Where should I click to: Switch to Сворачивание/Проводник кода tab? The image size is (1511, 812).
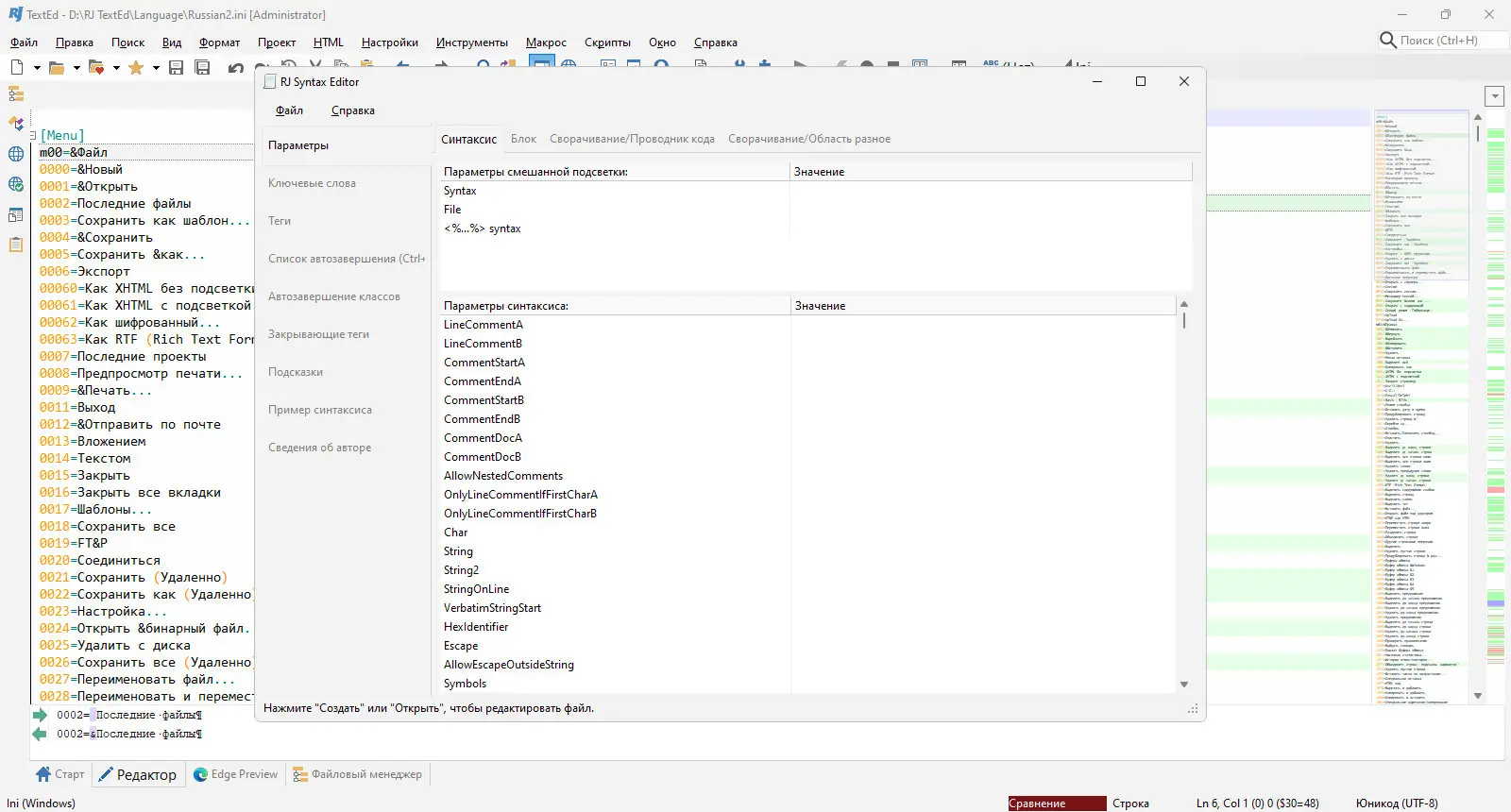(x=632, y=139)
